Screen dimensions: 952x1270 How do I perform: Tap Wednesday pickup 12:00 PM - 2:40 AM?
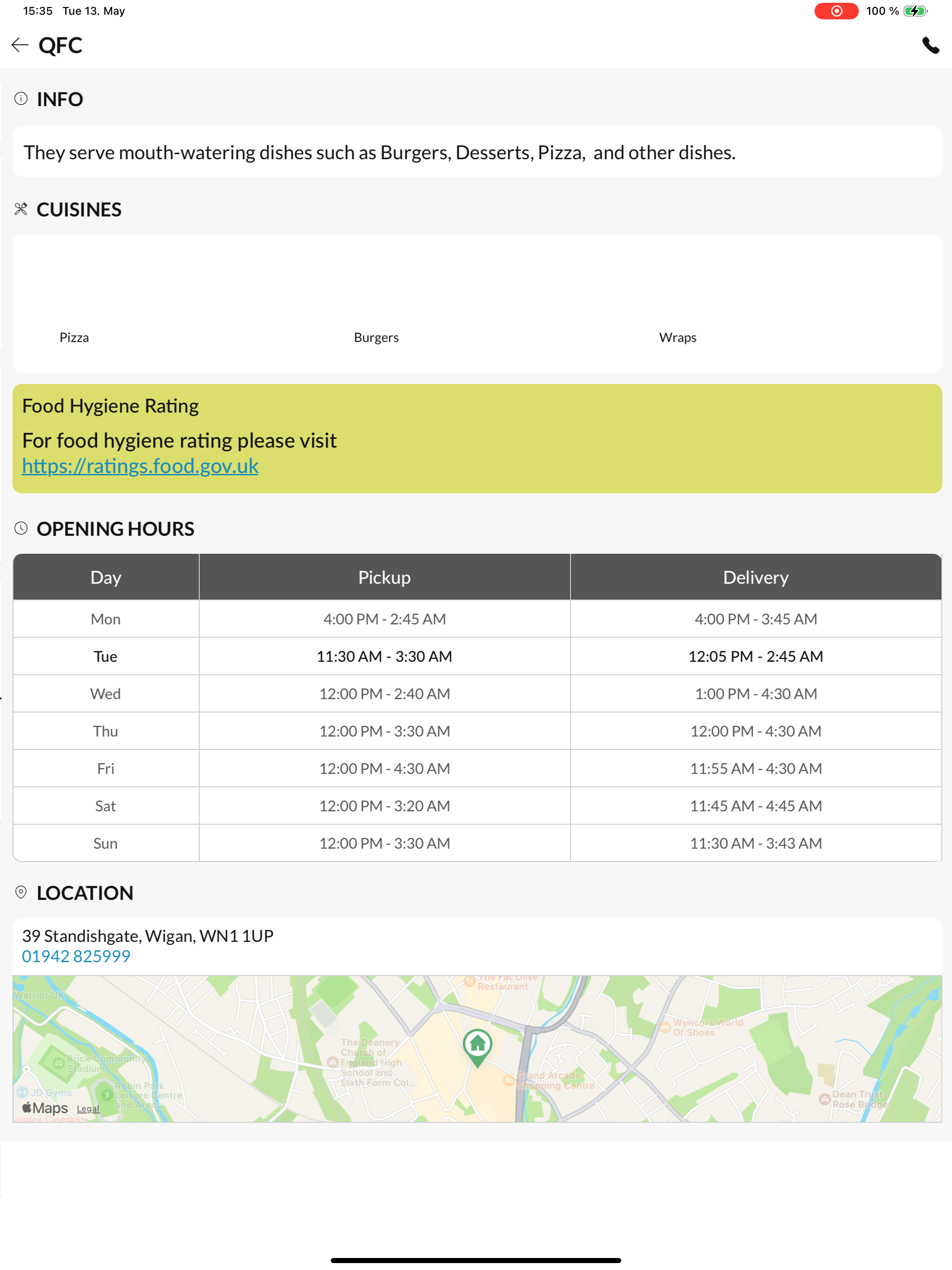point(385,694)
